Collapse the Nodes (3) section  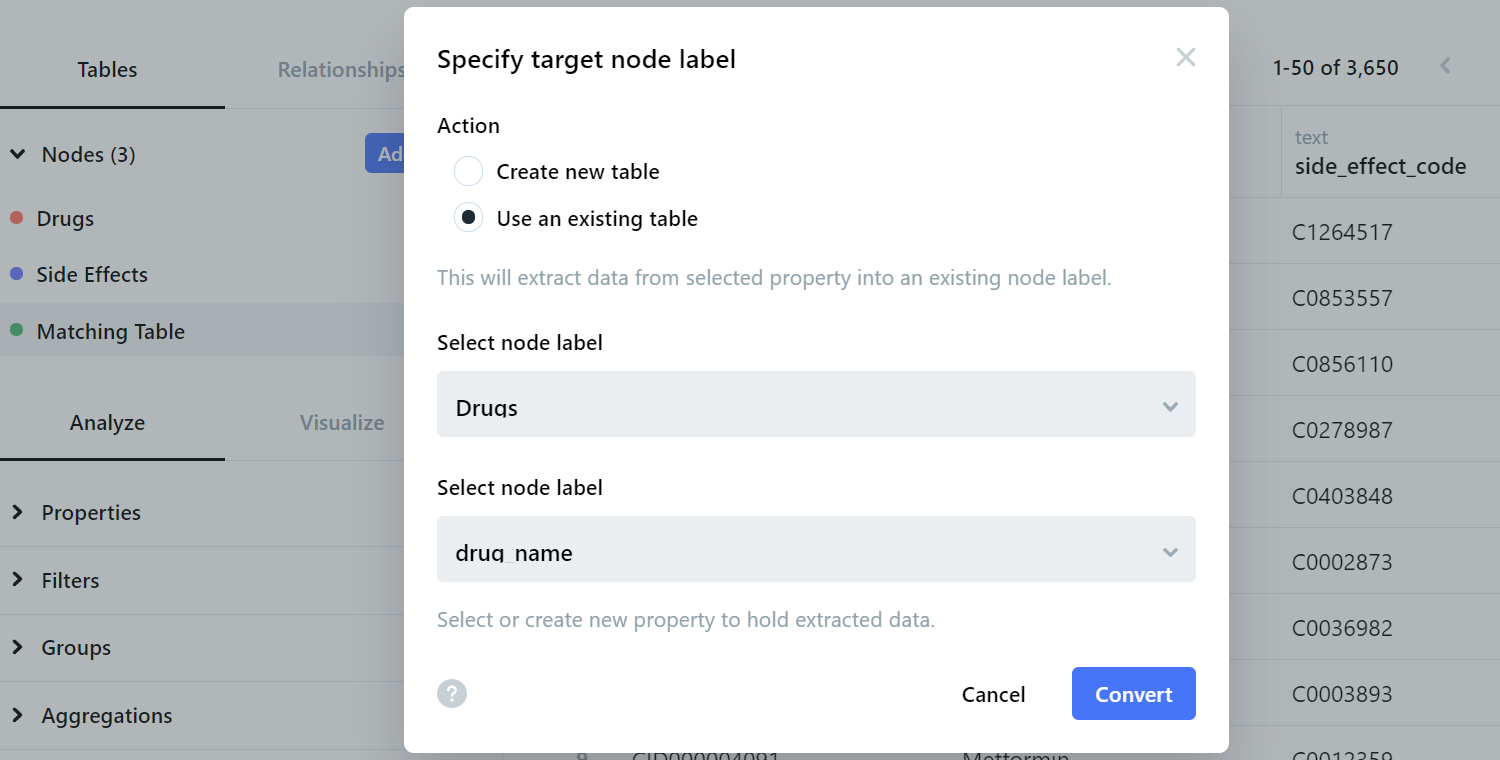(18, 154)
